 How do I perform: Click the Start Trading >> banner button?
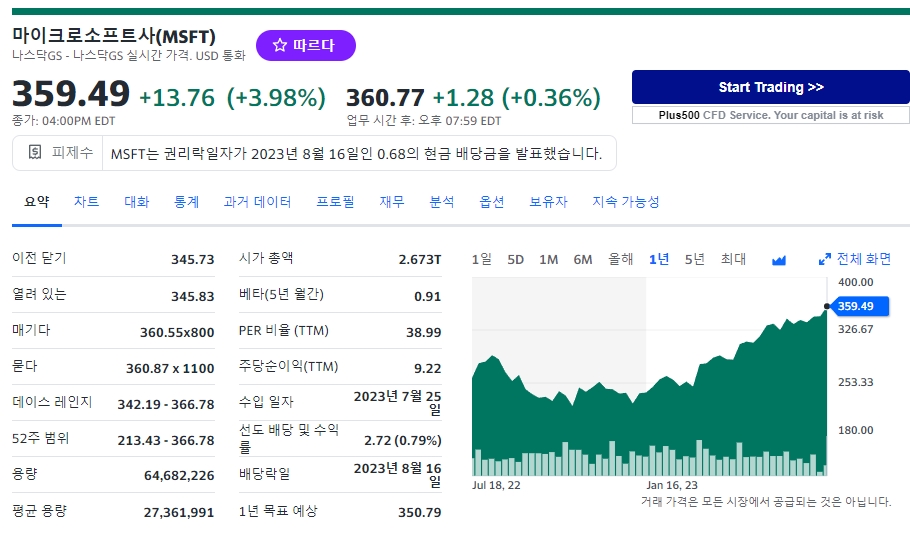click(771, 87)
